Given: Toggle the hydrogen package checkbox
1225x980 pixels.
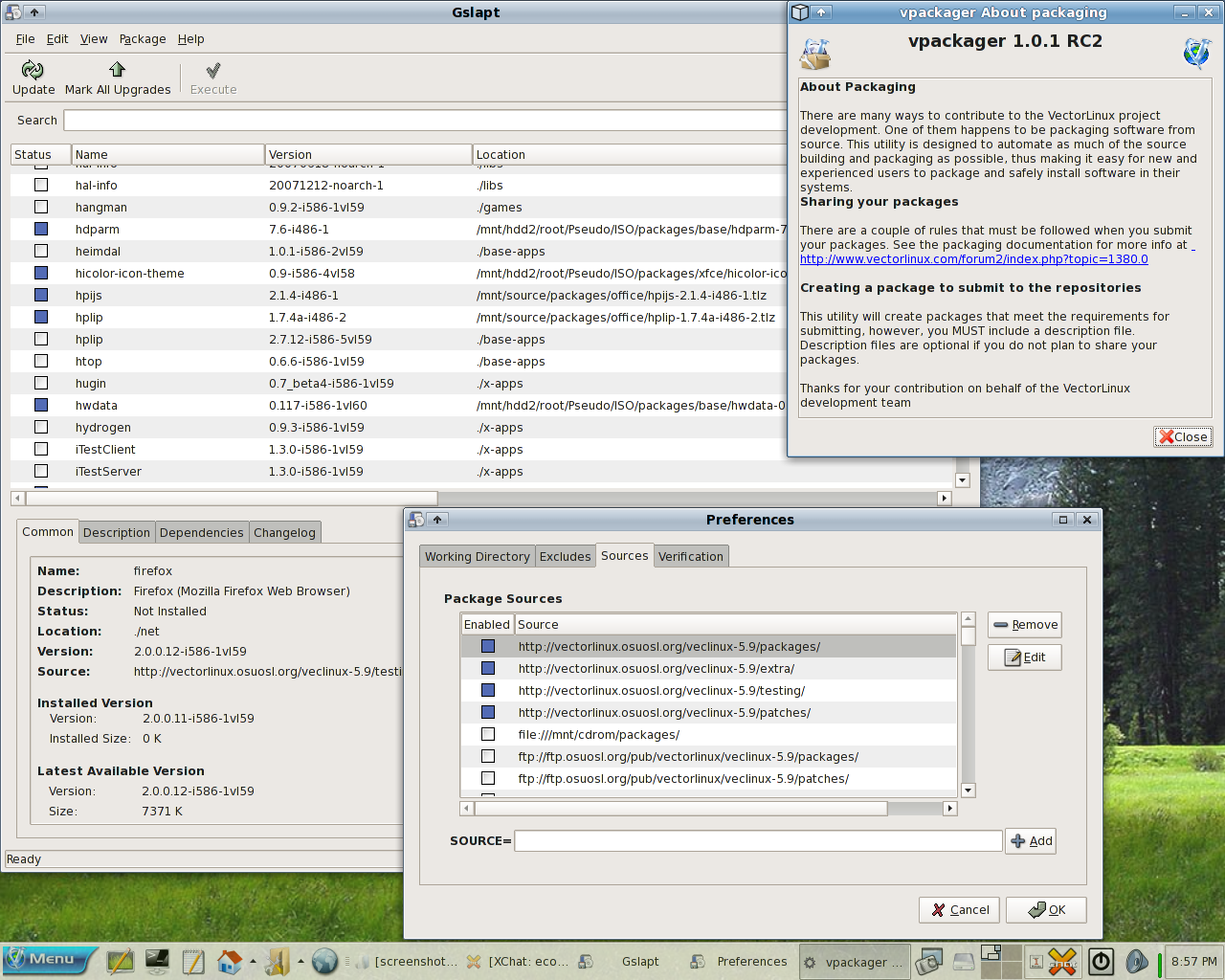Looking at the screenshot, I should pyautogui.click(x=41, y=427).
